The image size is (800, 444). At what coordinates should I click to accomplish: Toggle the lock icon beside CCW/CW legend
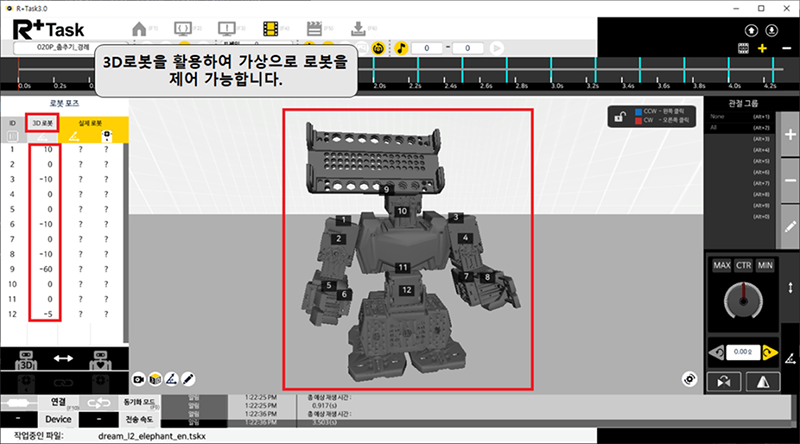click(x=621, y=118)
